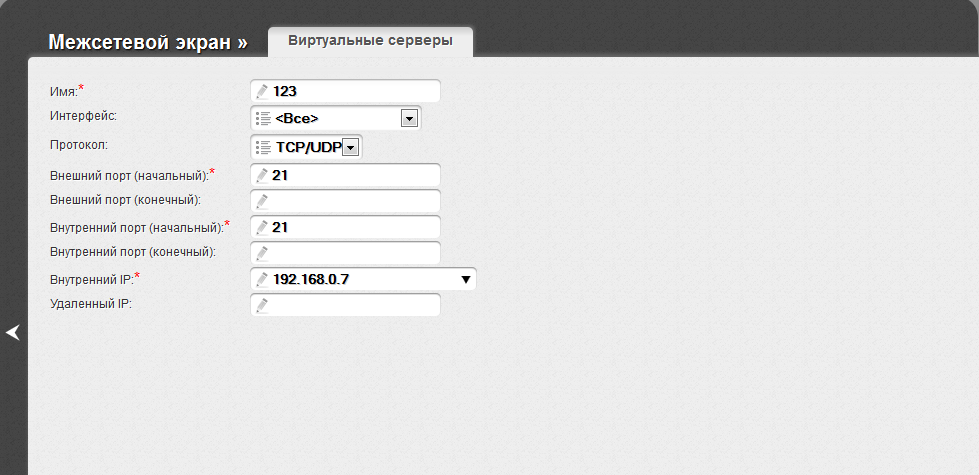This screenshot has width=979, height=475.
Task: Click the empty Удаленный IP input field
Action: tap(355, 305)
